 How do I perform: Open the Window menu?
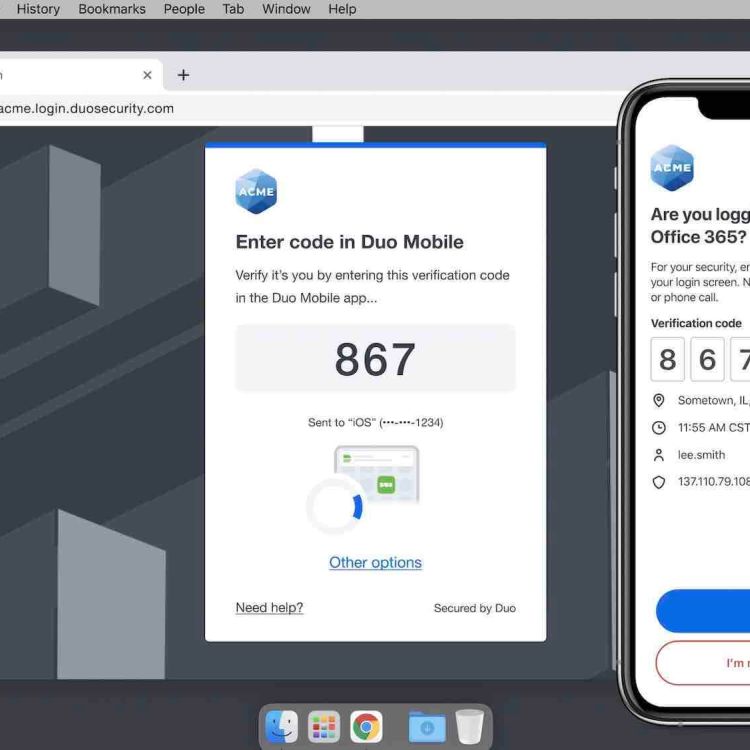point(286,9)
